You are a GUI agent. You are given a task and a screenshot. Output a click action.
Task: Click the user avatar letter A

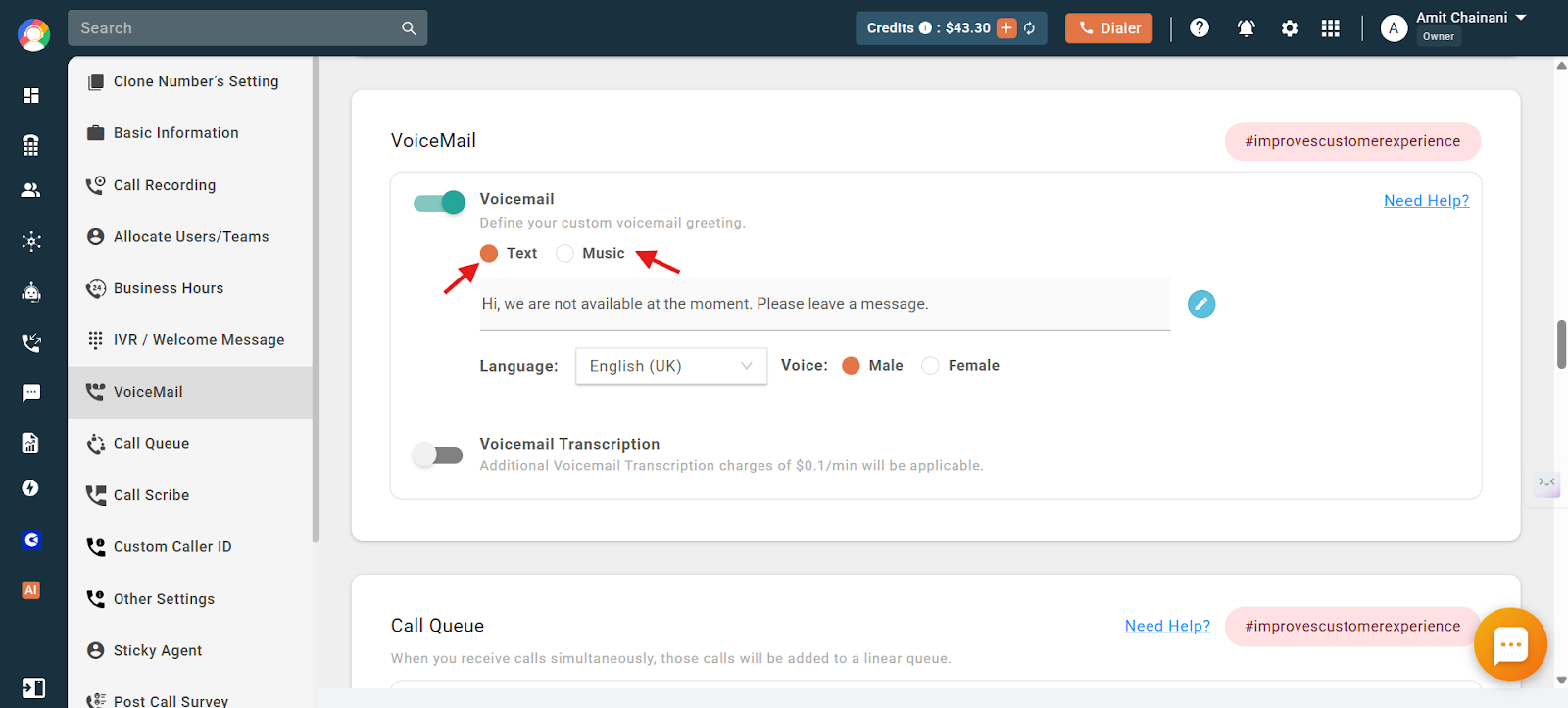(x=1394, y=28)
